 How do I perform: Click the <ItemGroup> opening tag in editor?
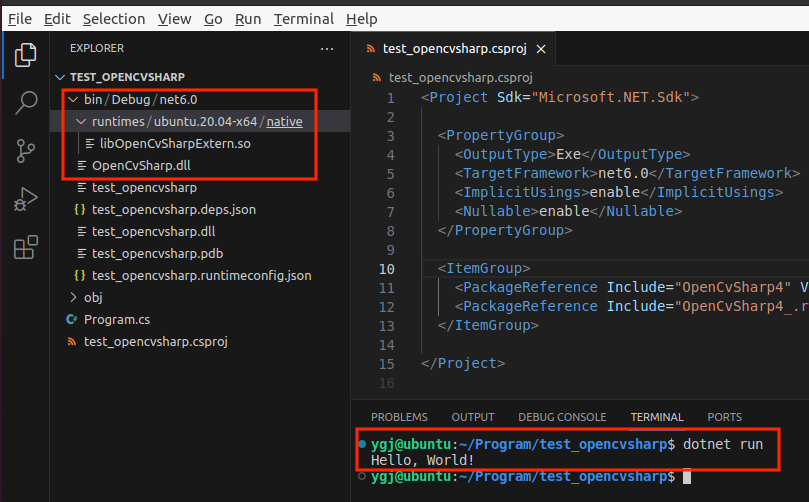(x=484, y=268)
